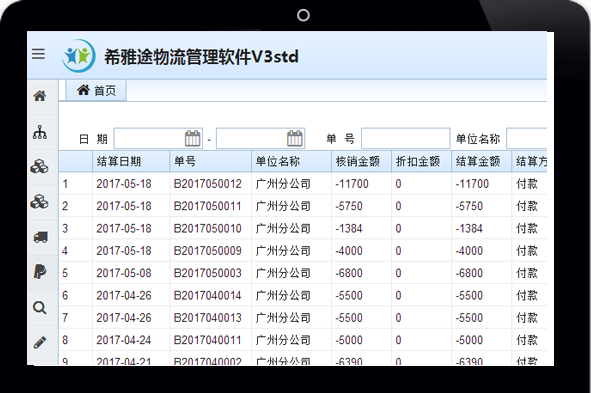This screenshot has height=393, width=591.
Task: Open the magnifier search sidebar icon
Action: click(40, 308)
